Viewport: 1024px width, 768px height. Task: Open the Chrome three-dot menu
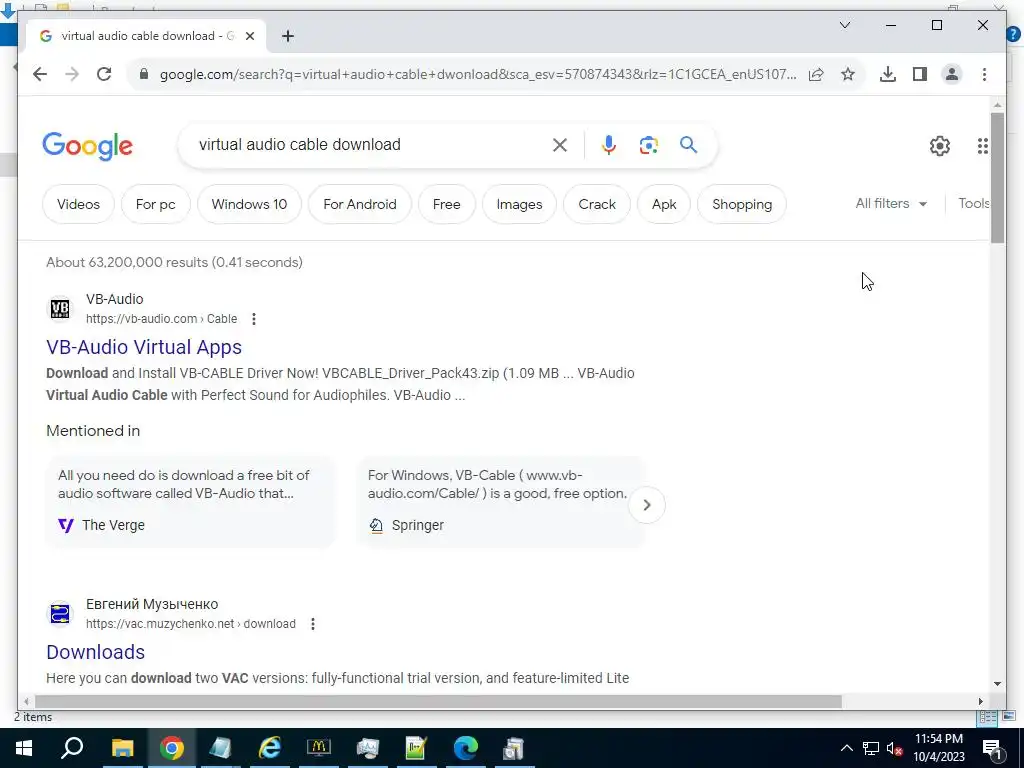(984, 74)
